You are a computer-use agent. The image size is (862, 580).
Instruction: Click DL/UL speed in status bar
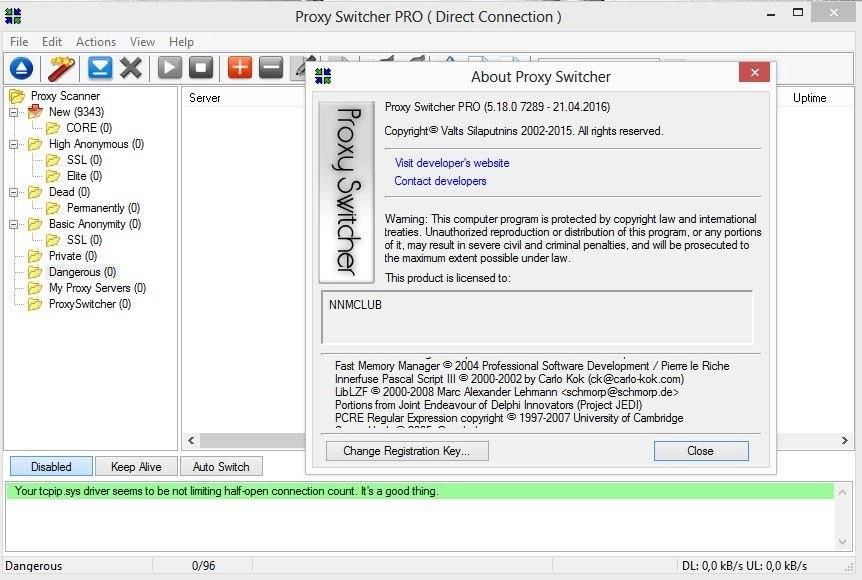point(744,566)
